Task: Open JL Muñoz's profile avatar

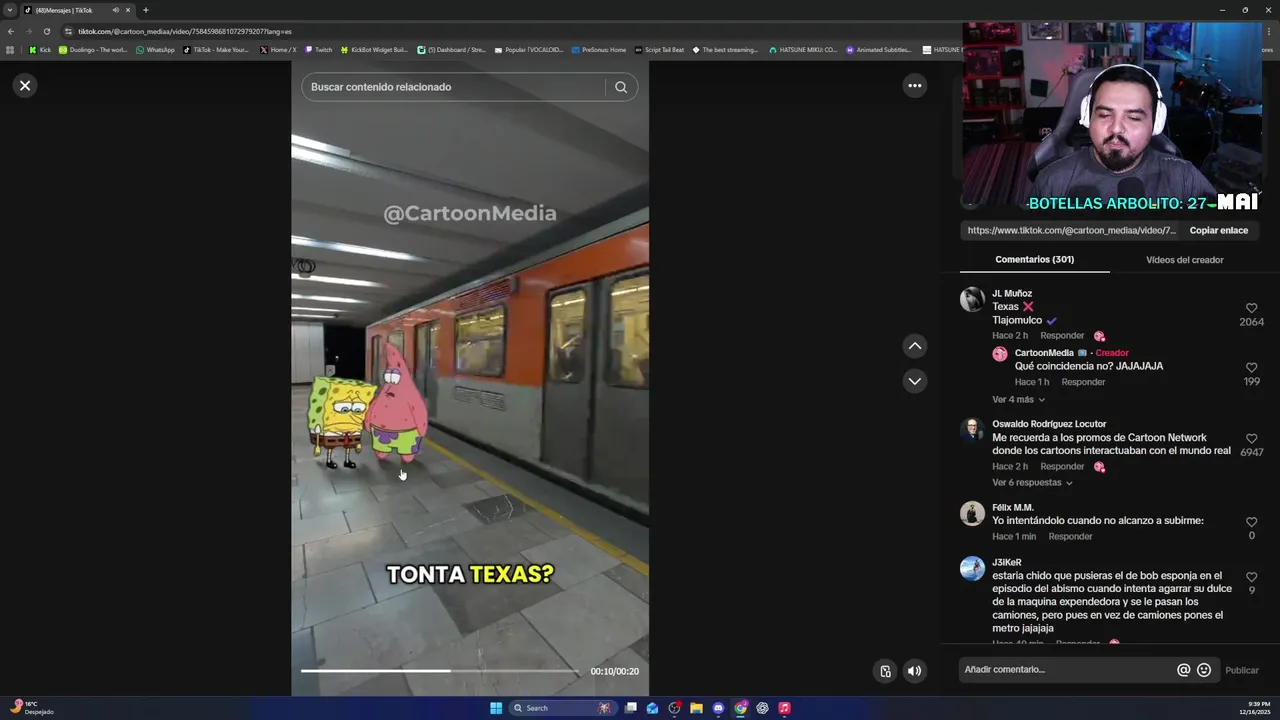Action: pyautogui.click(x=972, y=299)
